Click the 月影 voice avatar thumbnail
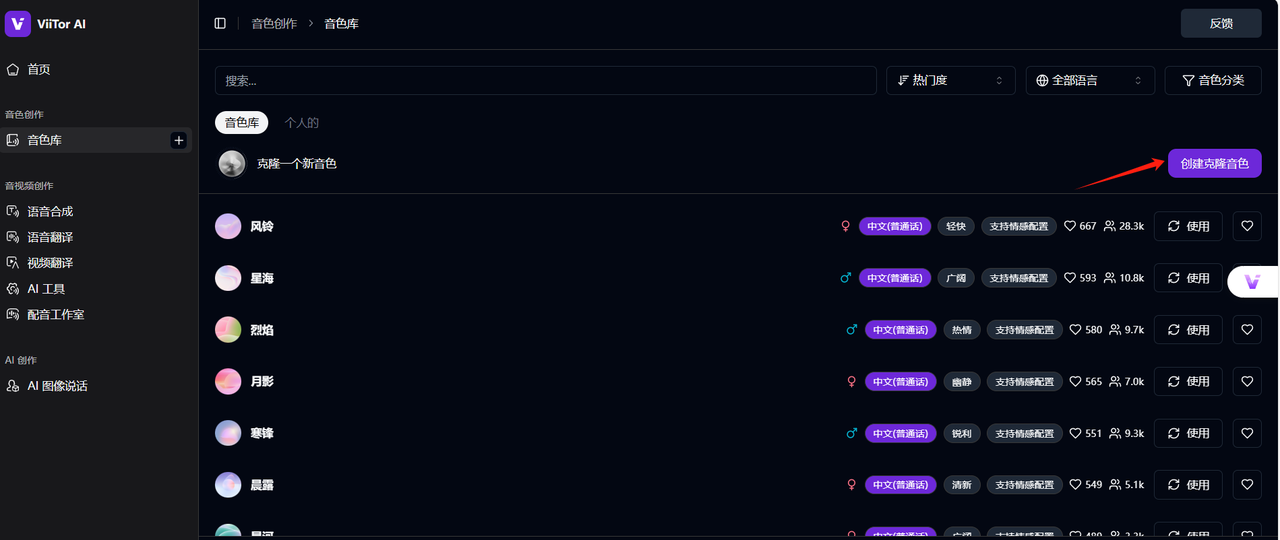Image resolution: width=1280 pixels, height=540 pixels. [228, 381]
